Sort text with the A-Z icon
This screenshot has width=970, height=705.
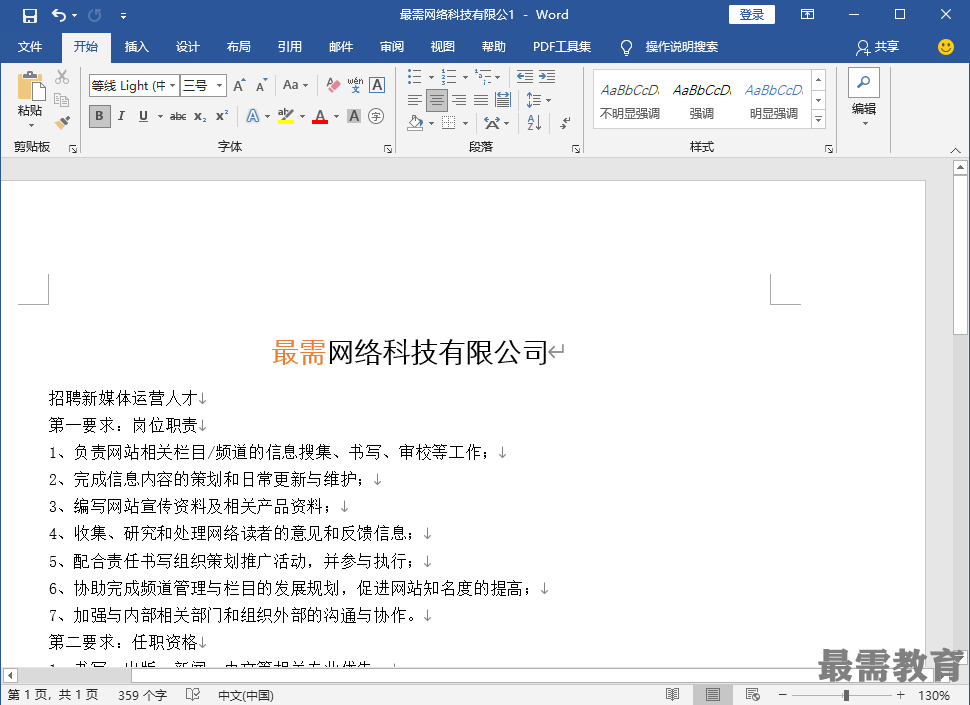534,122
